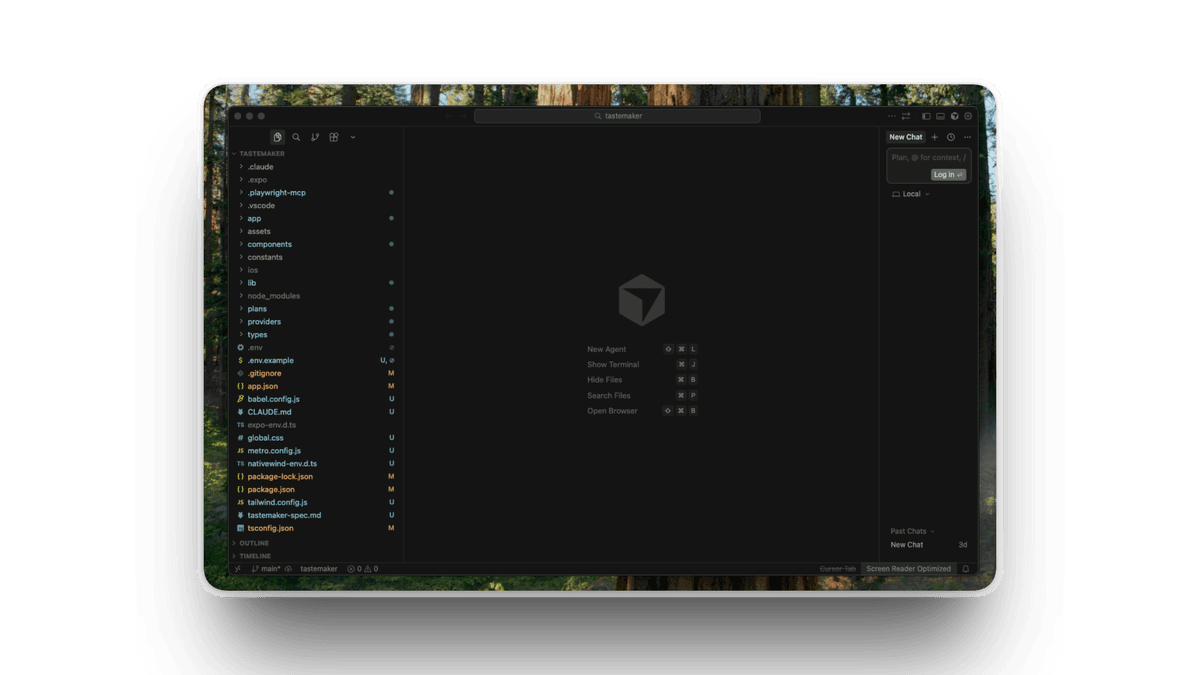Open the chat panel's three-dot menu
The height and width of the screenshot is (675, 1200).
point(967,137)
